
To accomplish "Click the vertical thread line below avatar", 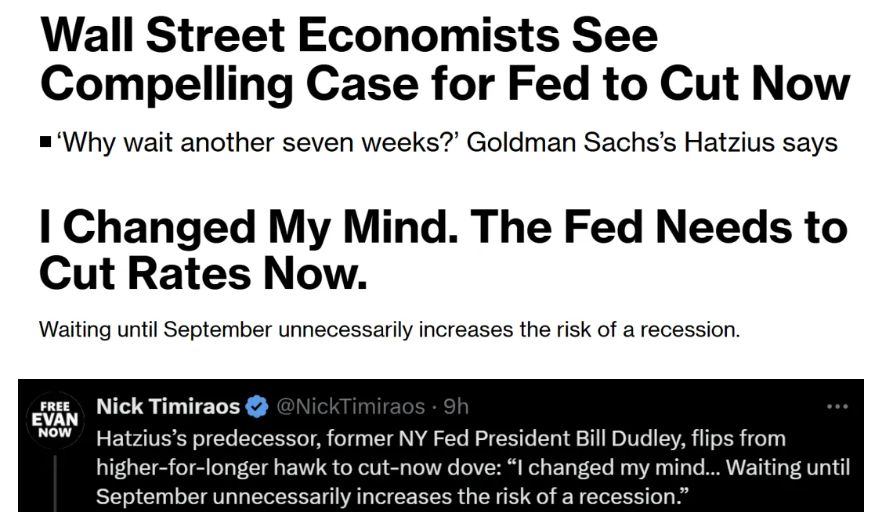I will pos(55,483).
